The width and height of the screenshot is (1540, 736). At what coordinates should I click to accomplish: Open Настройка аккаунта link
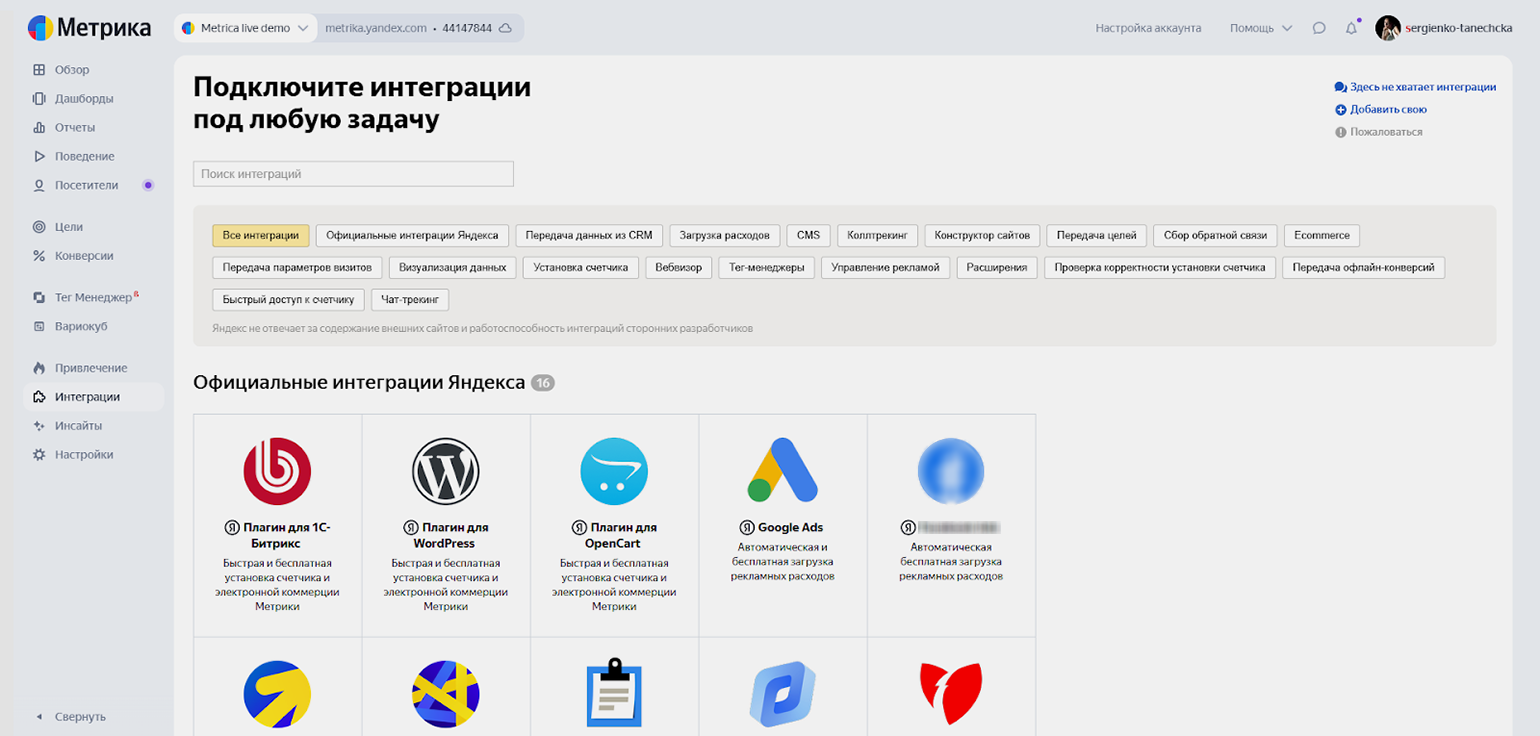click(x=1148, y=28)
